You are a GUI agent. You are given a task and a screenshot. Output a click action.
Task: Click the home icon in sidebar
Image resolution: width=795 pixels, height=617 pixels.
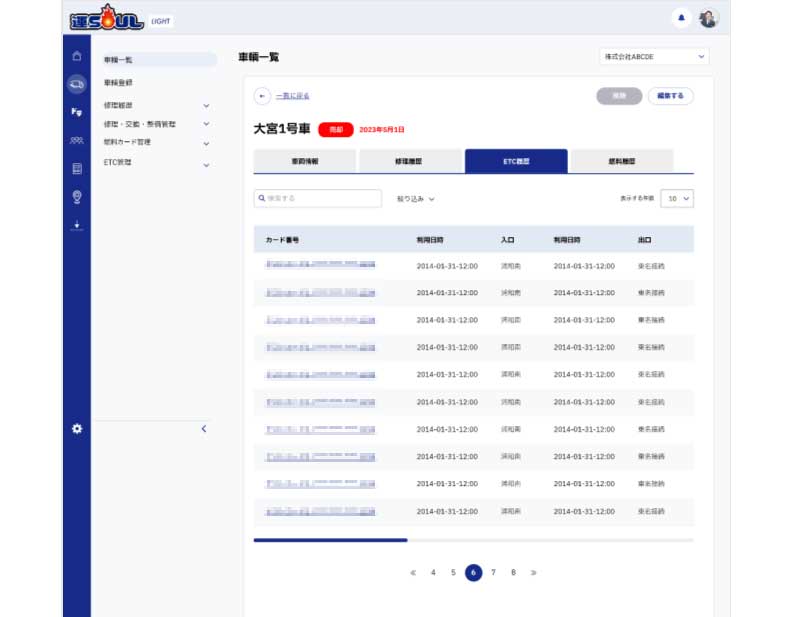pos(77,57)
